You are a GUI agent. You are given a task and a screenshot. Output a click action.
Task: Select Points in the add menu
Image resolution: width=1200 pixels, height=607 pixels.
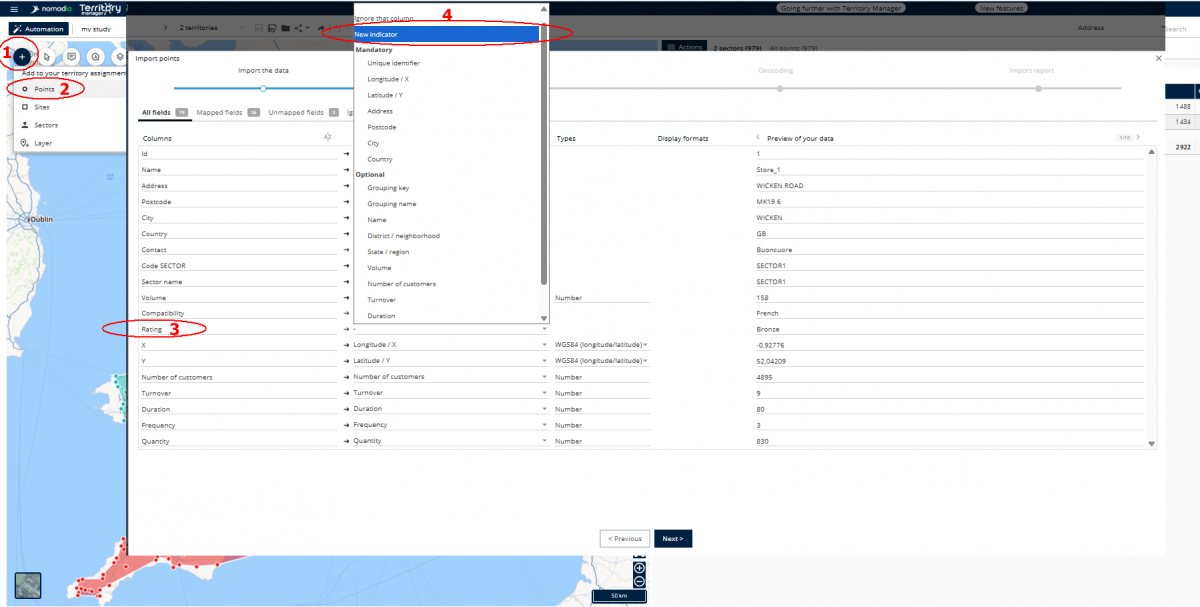[x=44, y=89]
